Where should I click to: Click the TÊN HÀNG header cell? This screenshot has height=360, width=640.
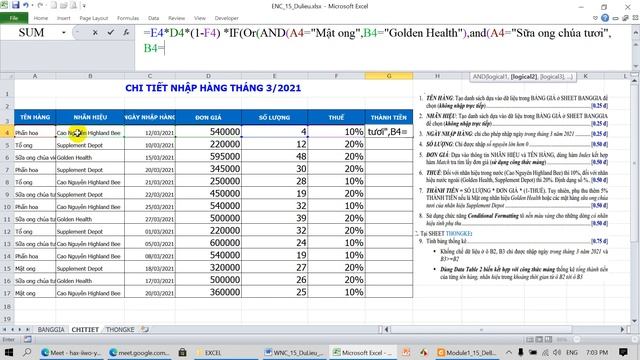point(35,117)
